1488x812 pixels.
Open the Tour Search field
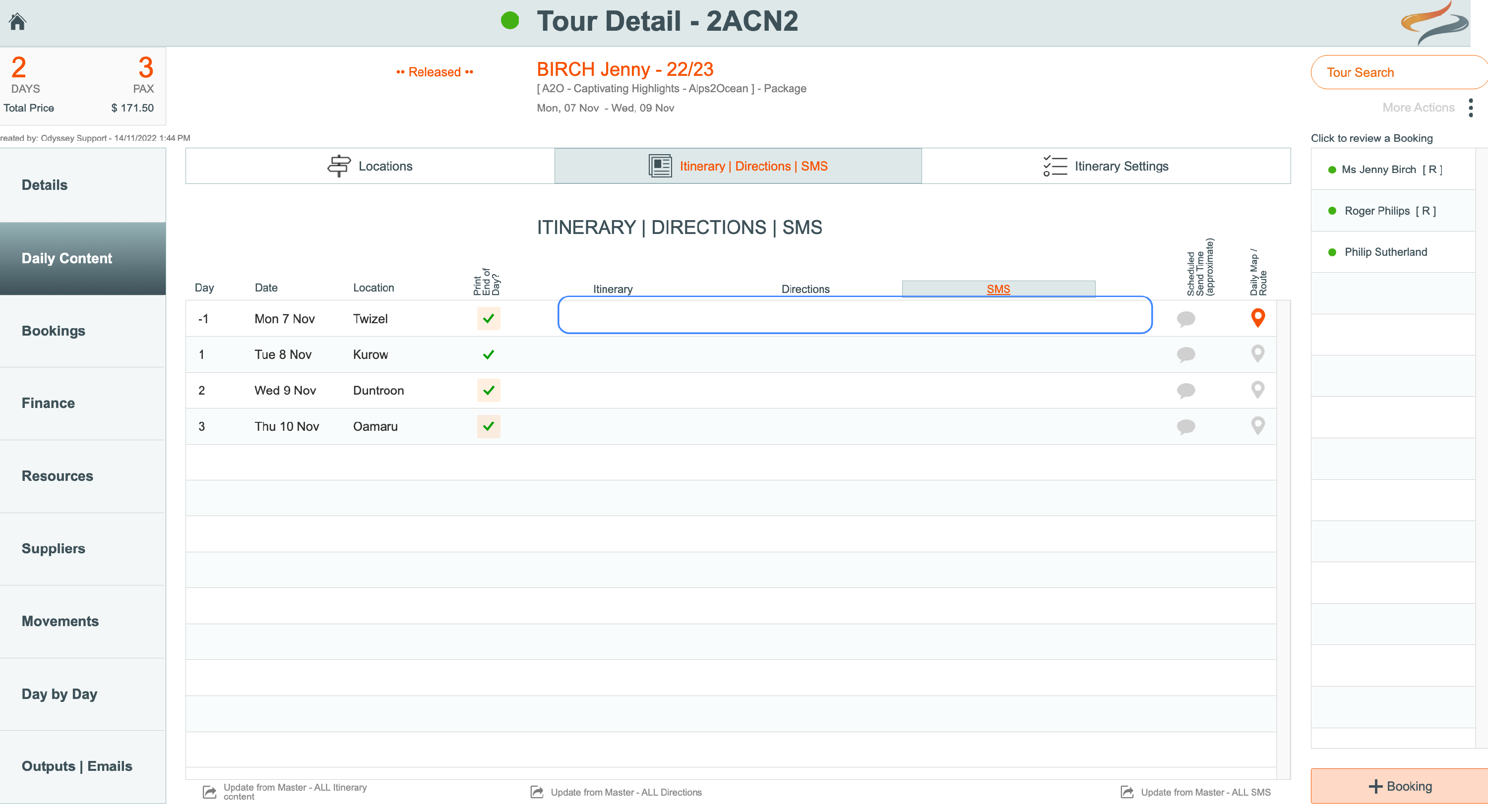click(x=1398, y=72)
